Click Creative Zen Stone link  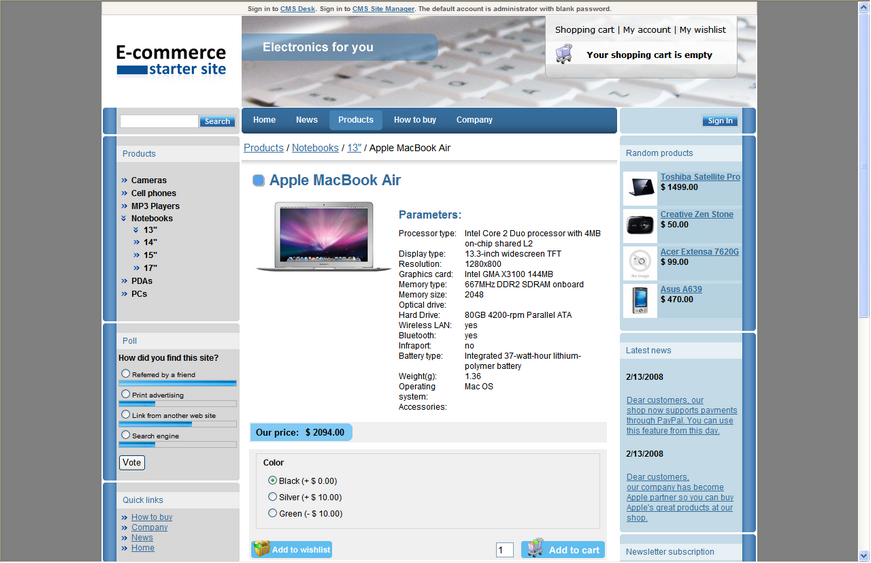pos(697,214)
